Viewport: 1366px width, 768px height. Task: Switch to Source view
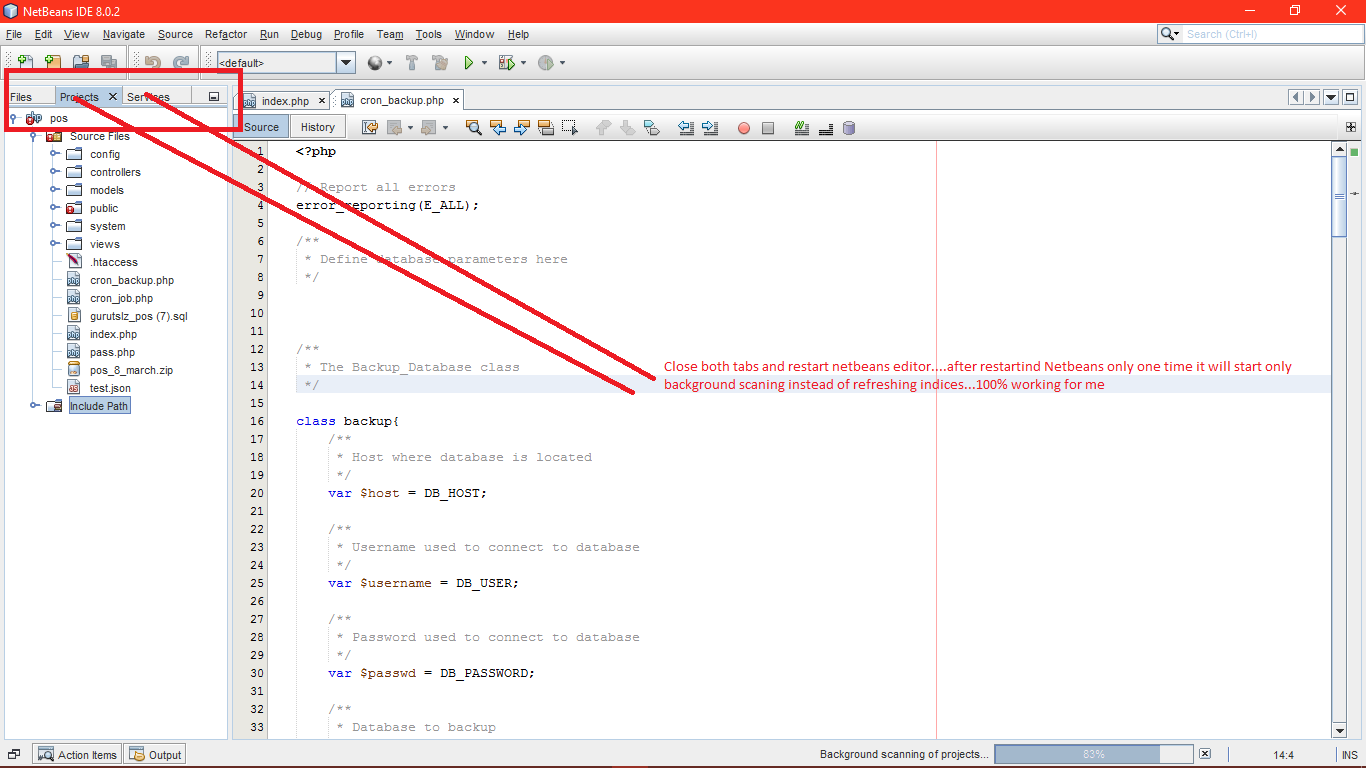[x=261, y=127]
